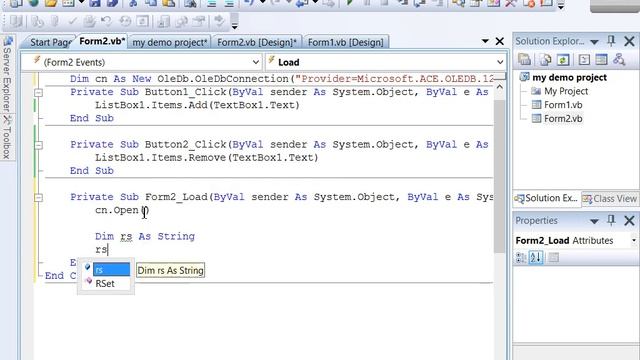
Task: Open Property Pages icon in Properties panel
Action: point(553,258)
